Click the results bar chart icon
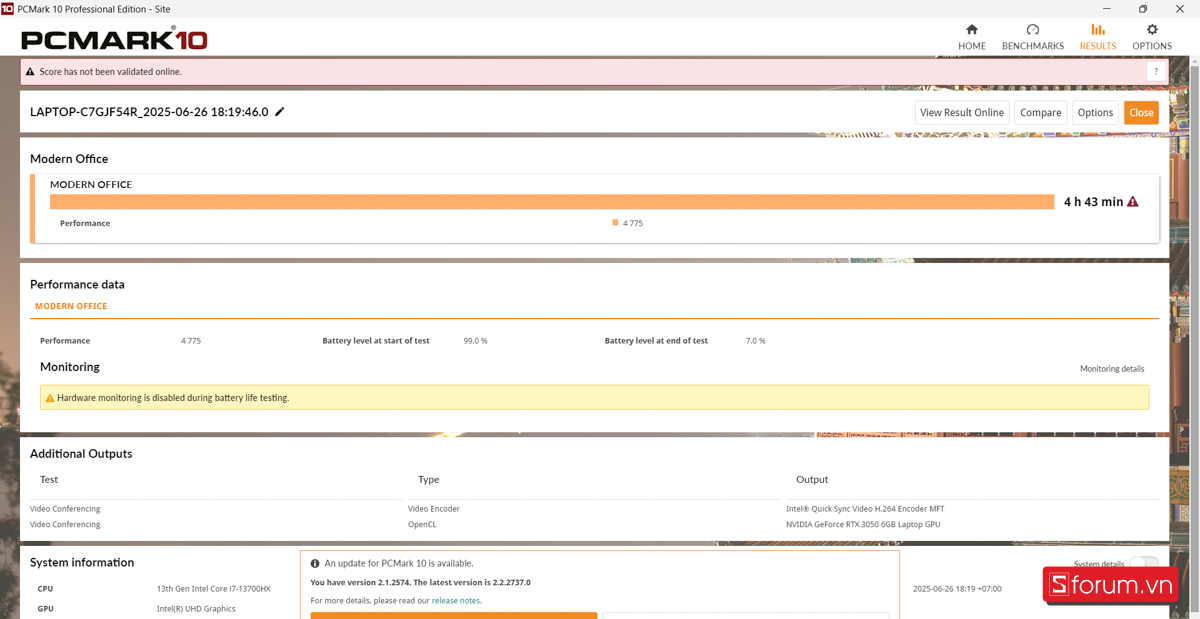This screenshot has width=1200, height=619. (1098, 29)
